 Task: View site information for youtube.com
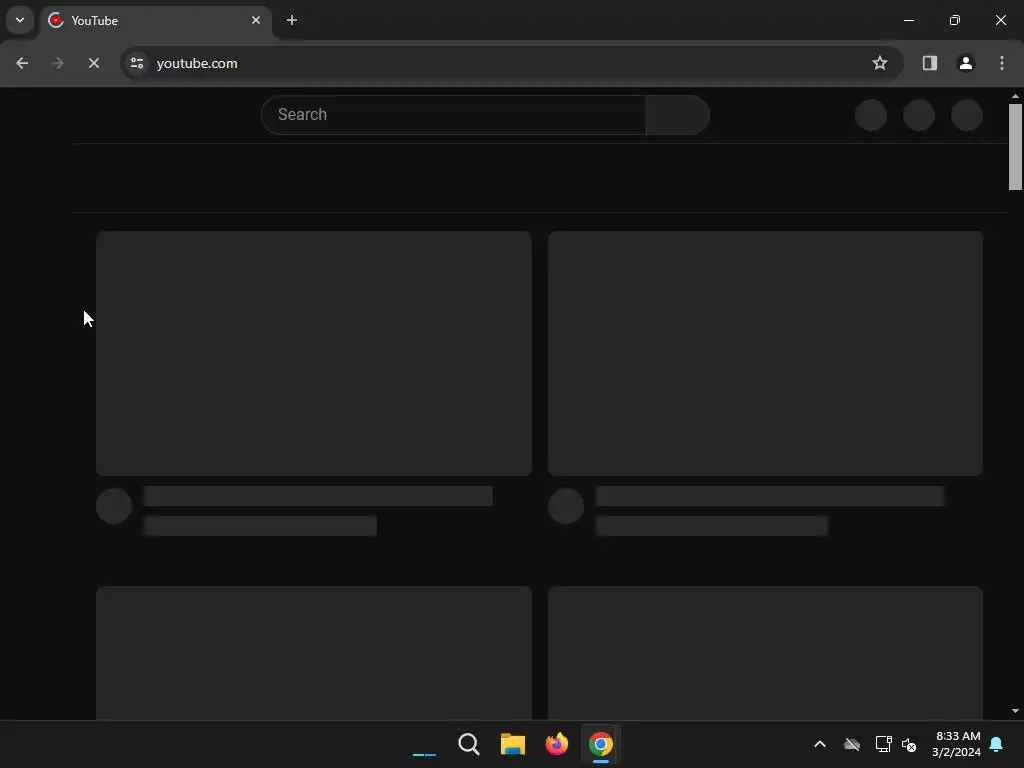click(x=137, y=63)
